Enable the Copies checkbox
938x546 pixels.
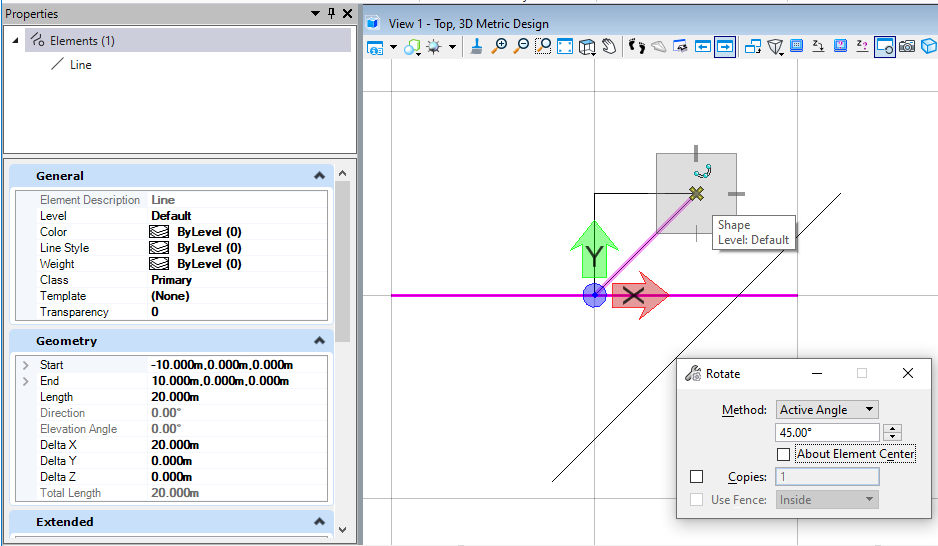point(696,477)
